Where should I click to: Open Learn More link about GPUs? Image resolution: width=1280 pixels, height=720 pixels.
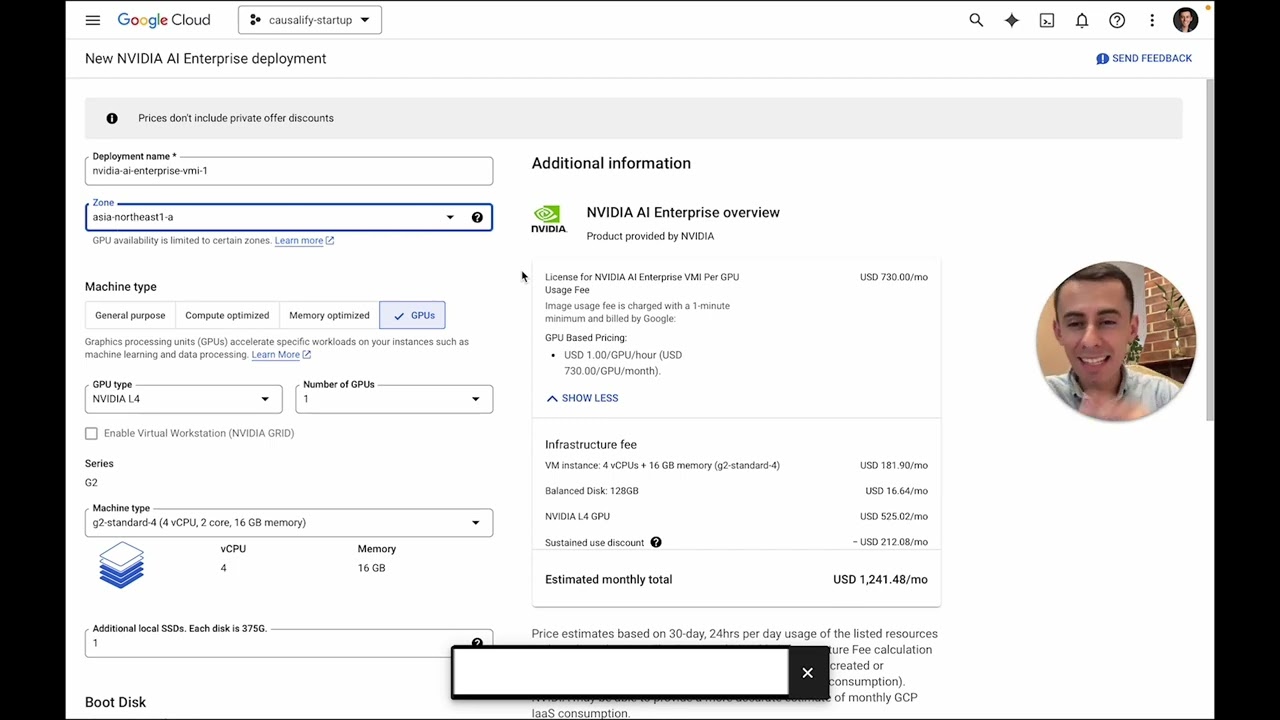click(x=281, y=354)
